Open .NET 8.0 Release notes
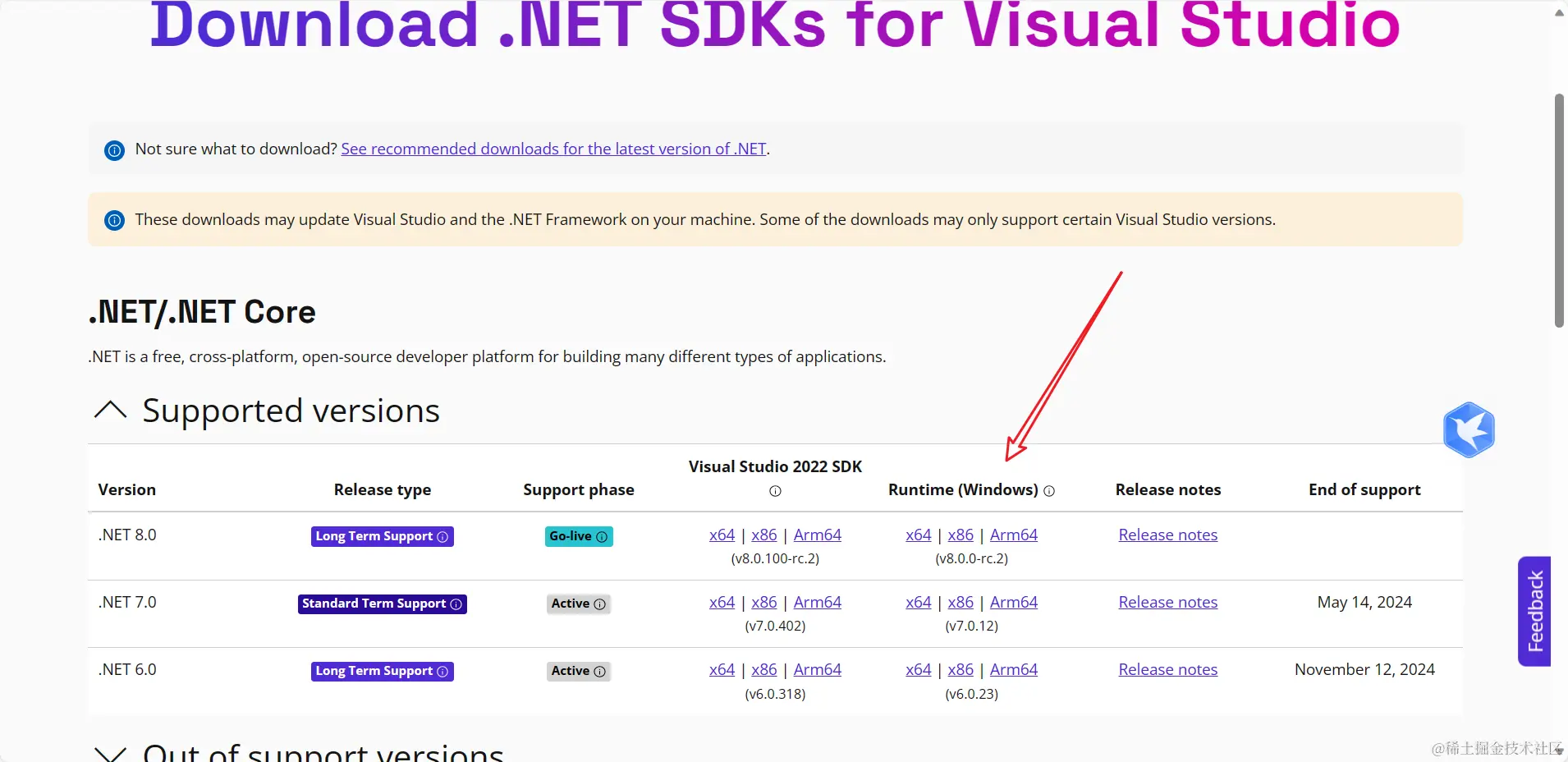The height and width of the screenshot is (762, 1568). pos(1168,535)
